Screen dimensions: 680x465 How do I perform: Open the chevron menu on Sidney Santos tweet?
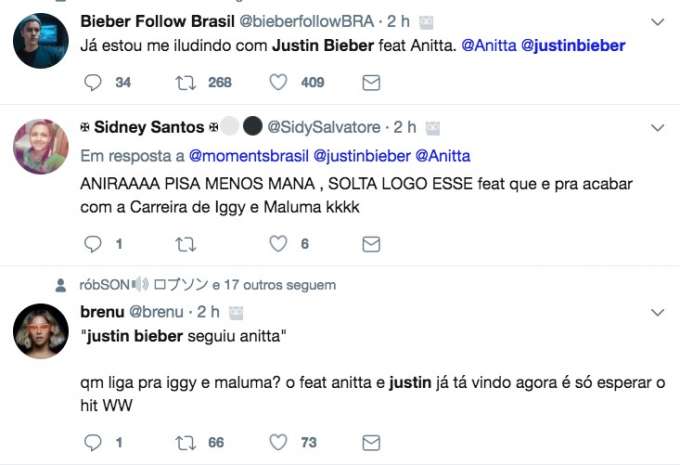pyautogui.click(x=657, y=128)
